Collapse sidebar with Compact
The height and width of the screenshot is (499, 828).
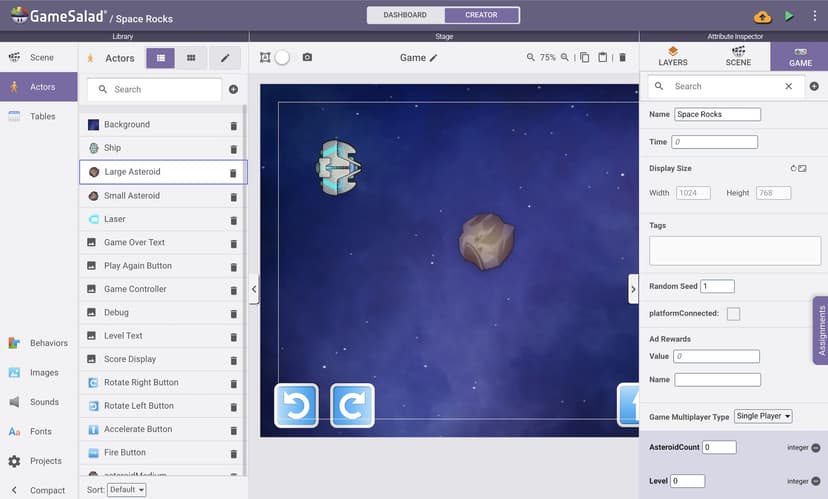point(39,491)
